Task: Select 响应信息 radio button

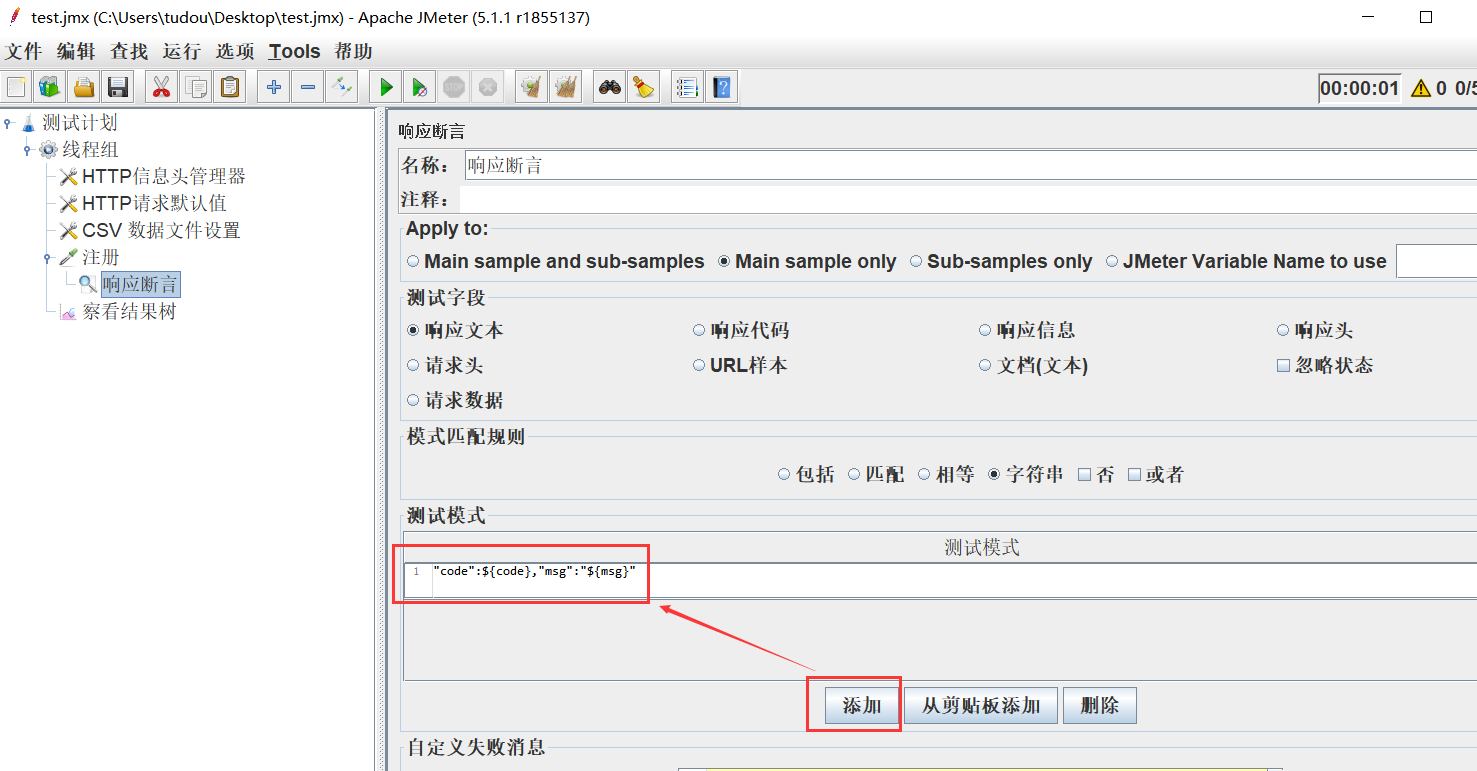Action: pos(1027,330)
